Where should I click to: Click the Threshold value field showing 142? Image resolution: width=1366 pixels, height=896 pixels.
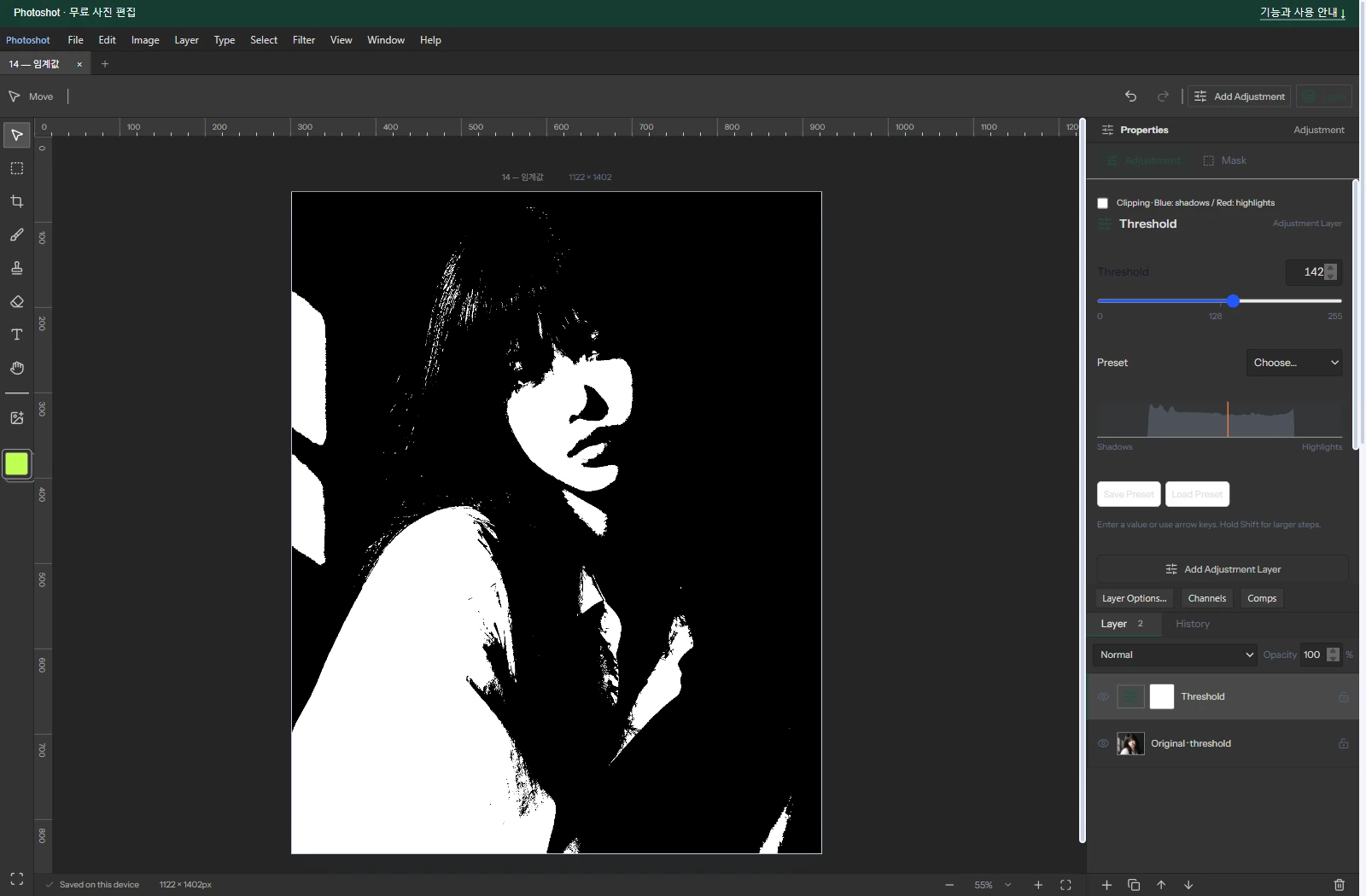1314,272
